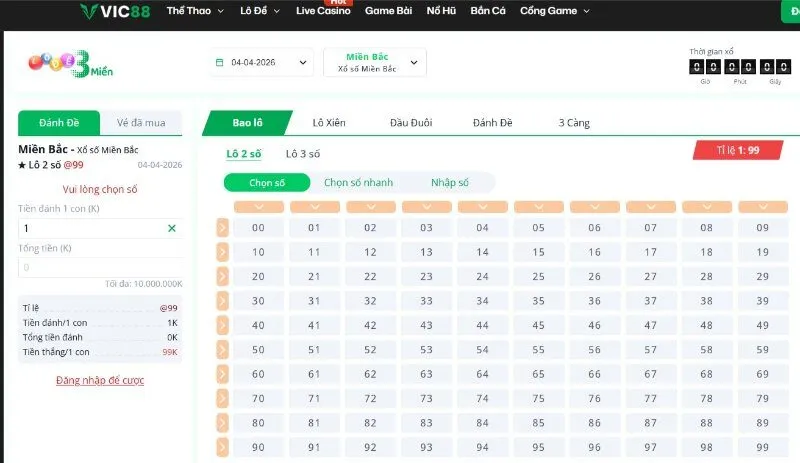
Task: Choose the Lô 3 số sub-tab
Action: coord(303,154)
